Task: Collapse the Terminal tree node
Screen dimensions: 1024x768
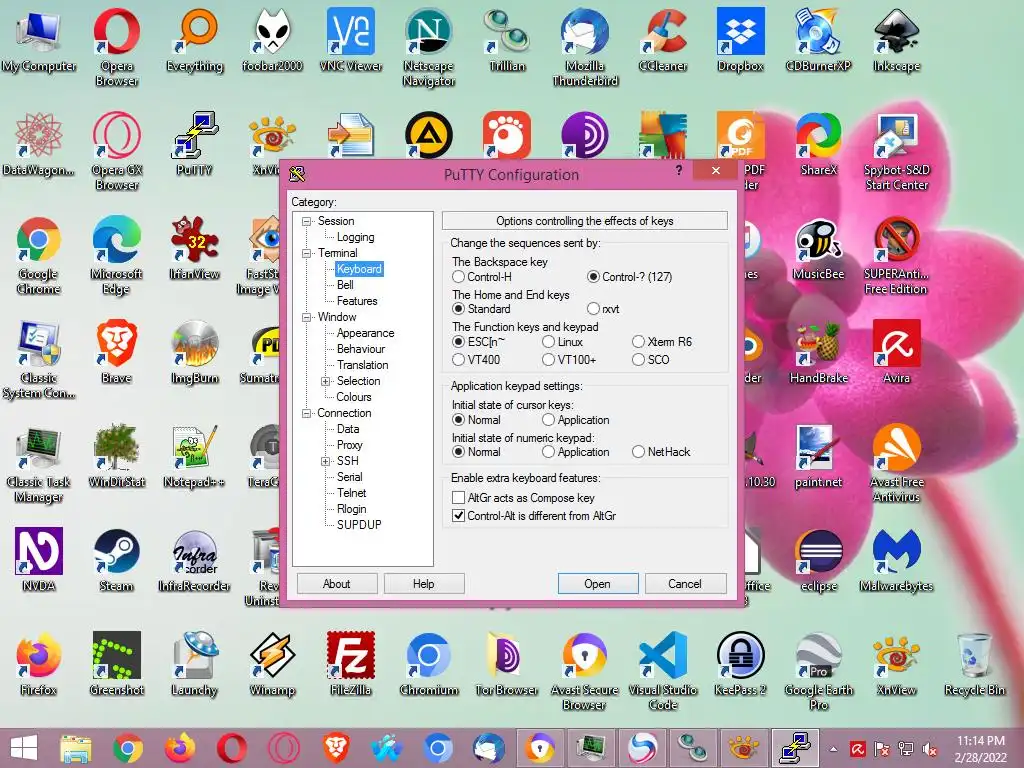Action: point(306,253)
